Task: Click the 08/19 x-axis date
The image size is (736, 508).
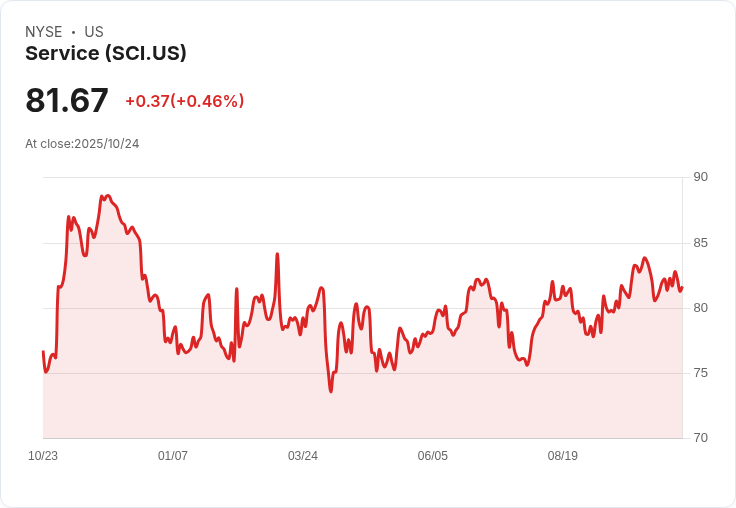Action: [563, 456]
